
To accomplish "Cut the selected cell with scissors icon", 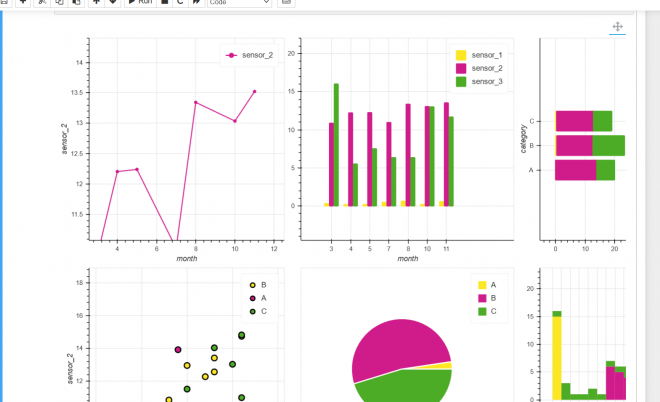I will tap(42, 3).
